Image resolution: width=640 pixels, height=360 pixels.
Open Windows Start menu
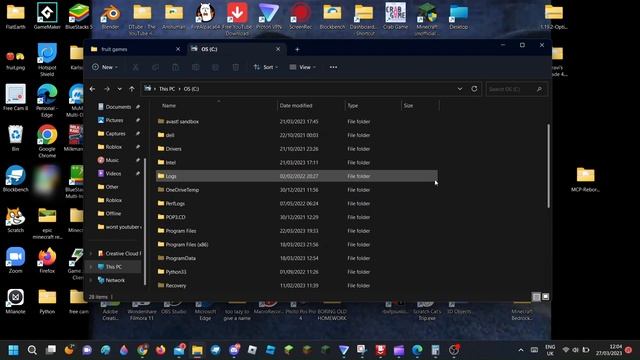pos(13,350)
